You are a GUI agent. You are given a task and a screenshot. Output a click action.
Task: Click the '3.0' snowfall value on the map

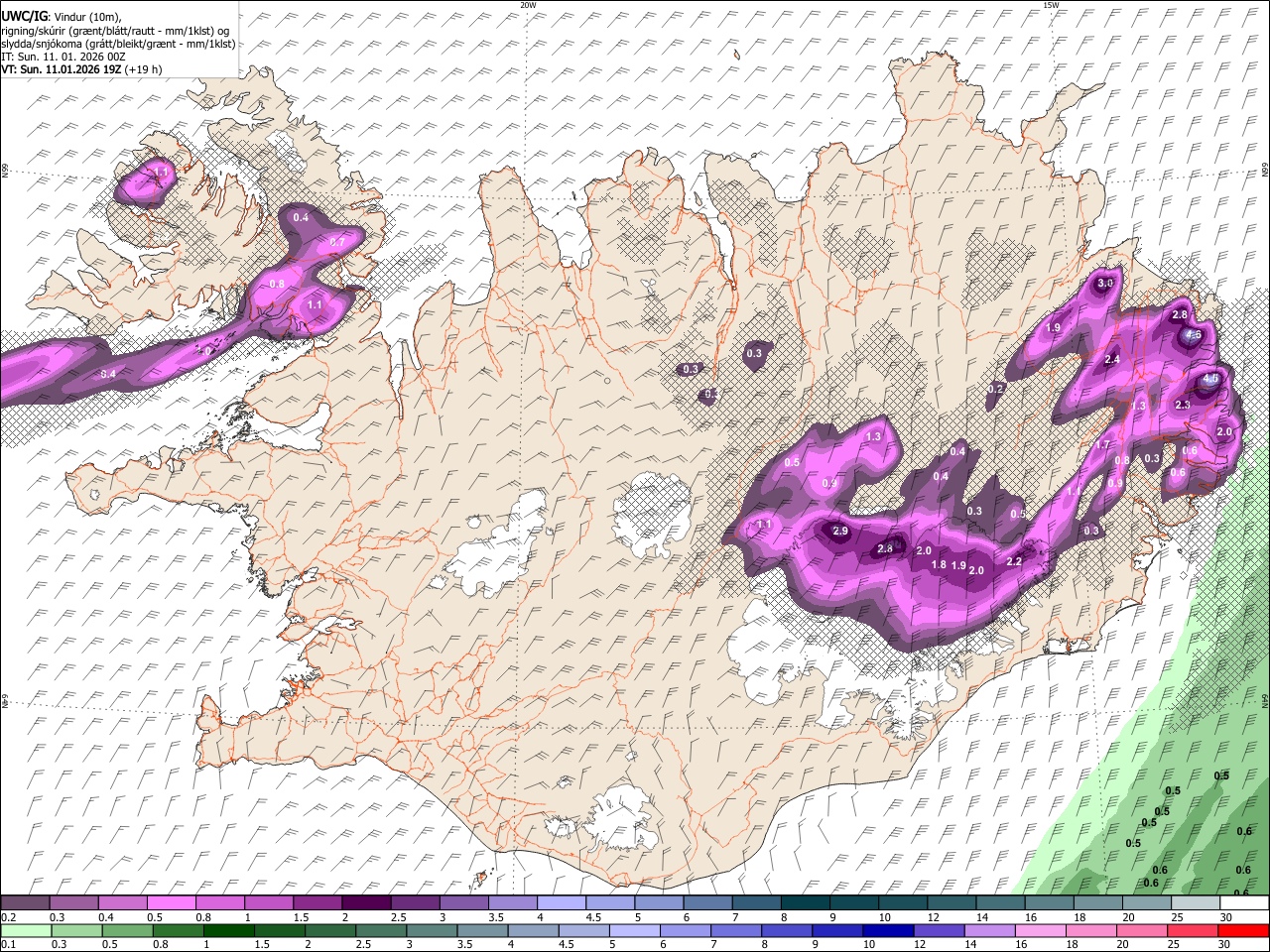[1105, 284]
